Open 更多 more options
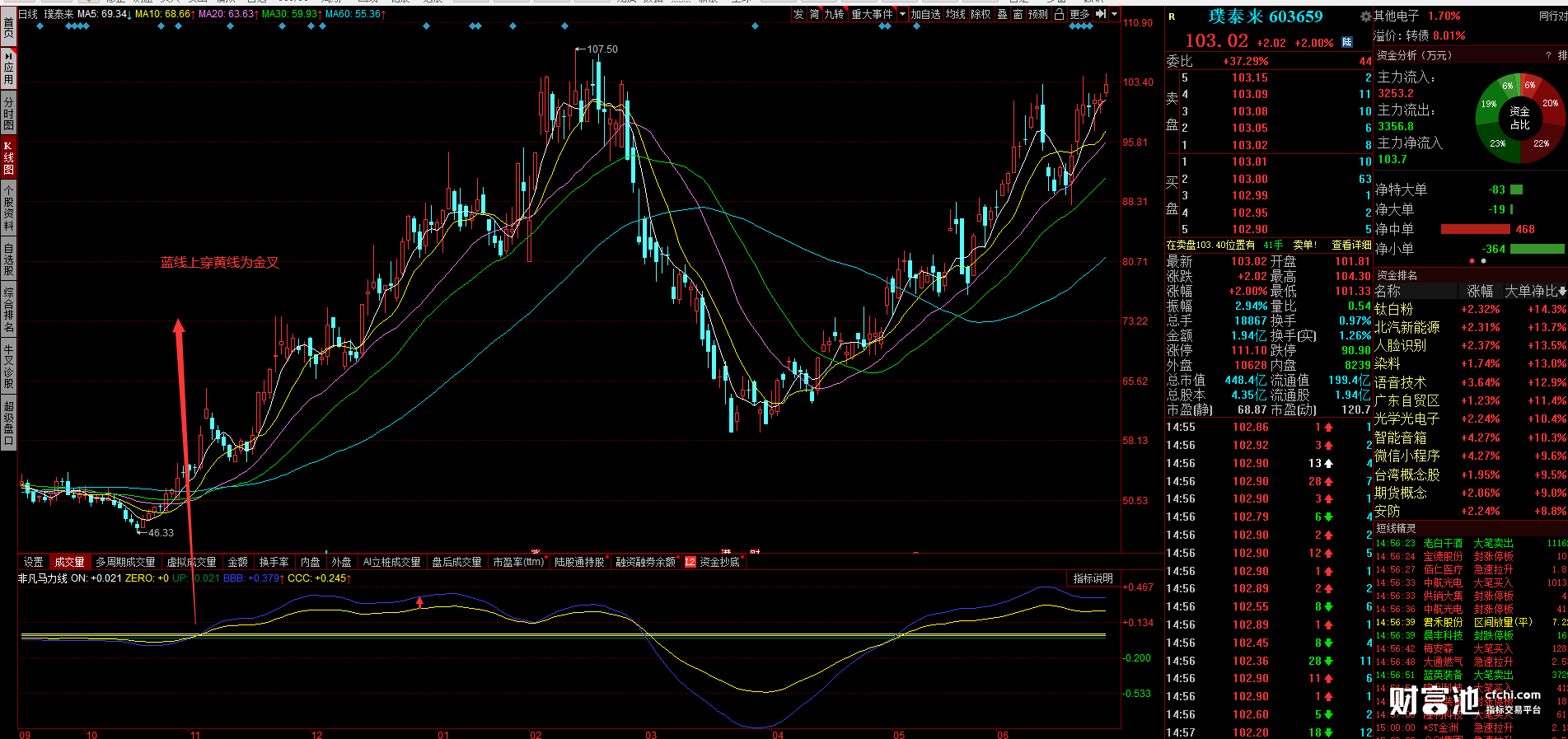This screenshot has width=1568, height=739. click(x=1079, y=14)
